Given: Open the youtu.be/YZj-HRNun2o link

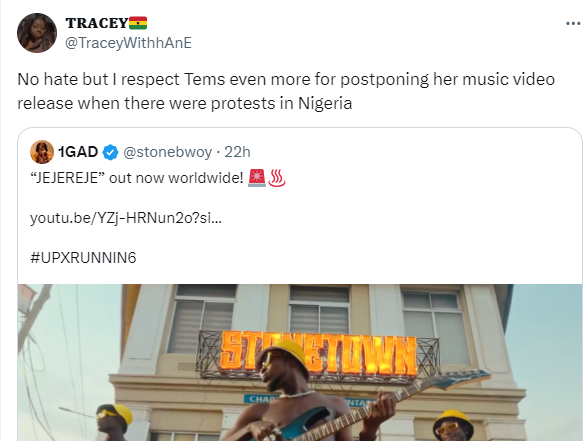Looking at the screenshot, I should pos(126,218).
